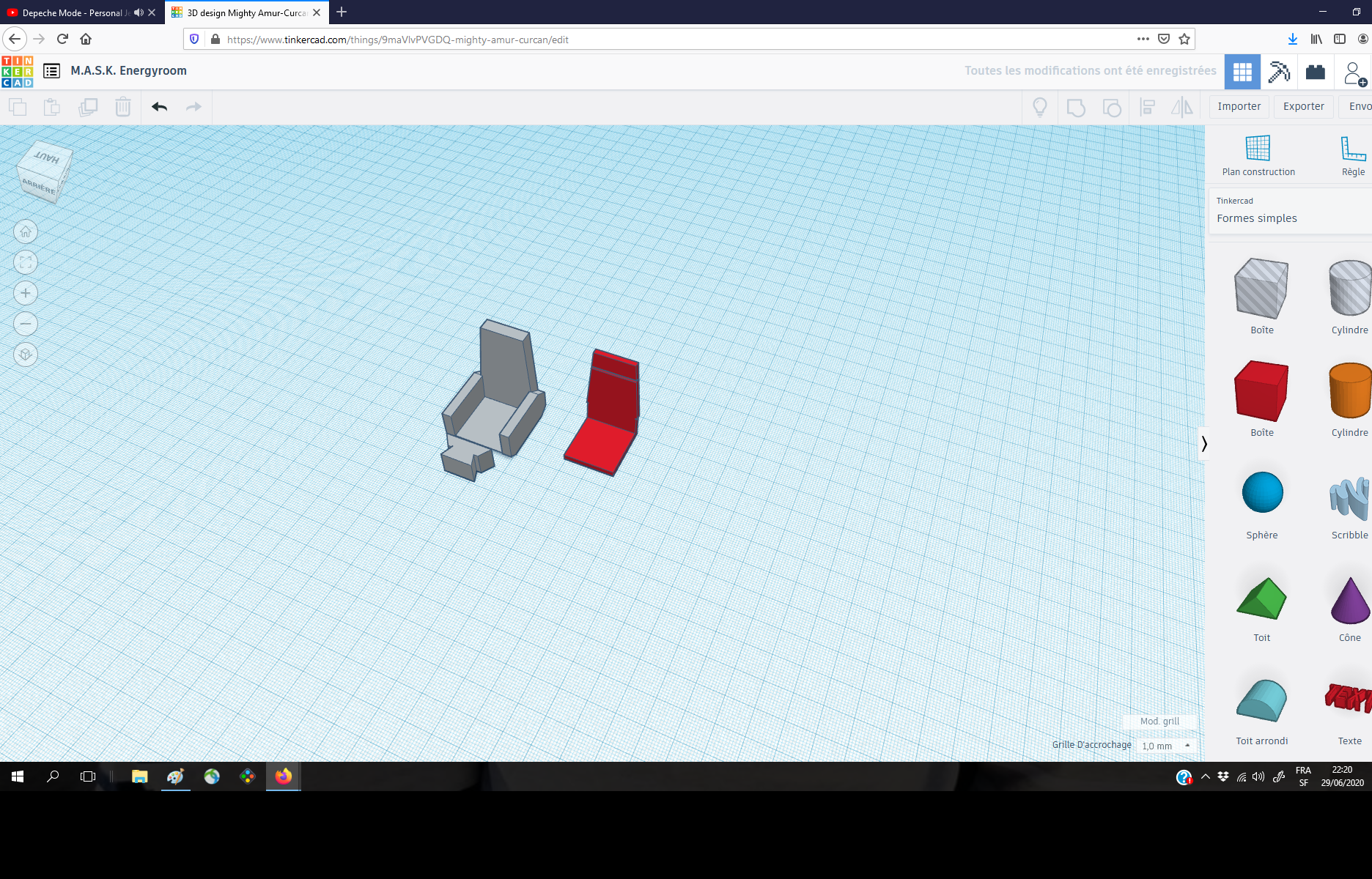Open File Explorer from the taskbar
1372x879 pixels.
click(x=139, y=776)
